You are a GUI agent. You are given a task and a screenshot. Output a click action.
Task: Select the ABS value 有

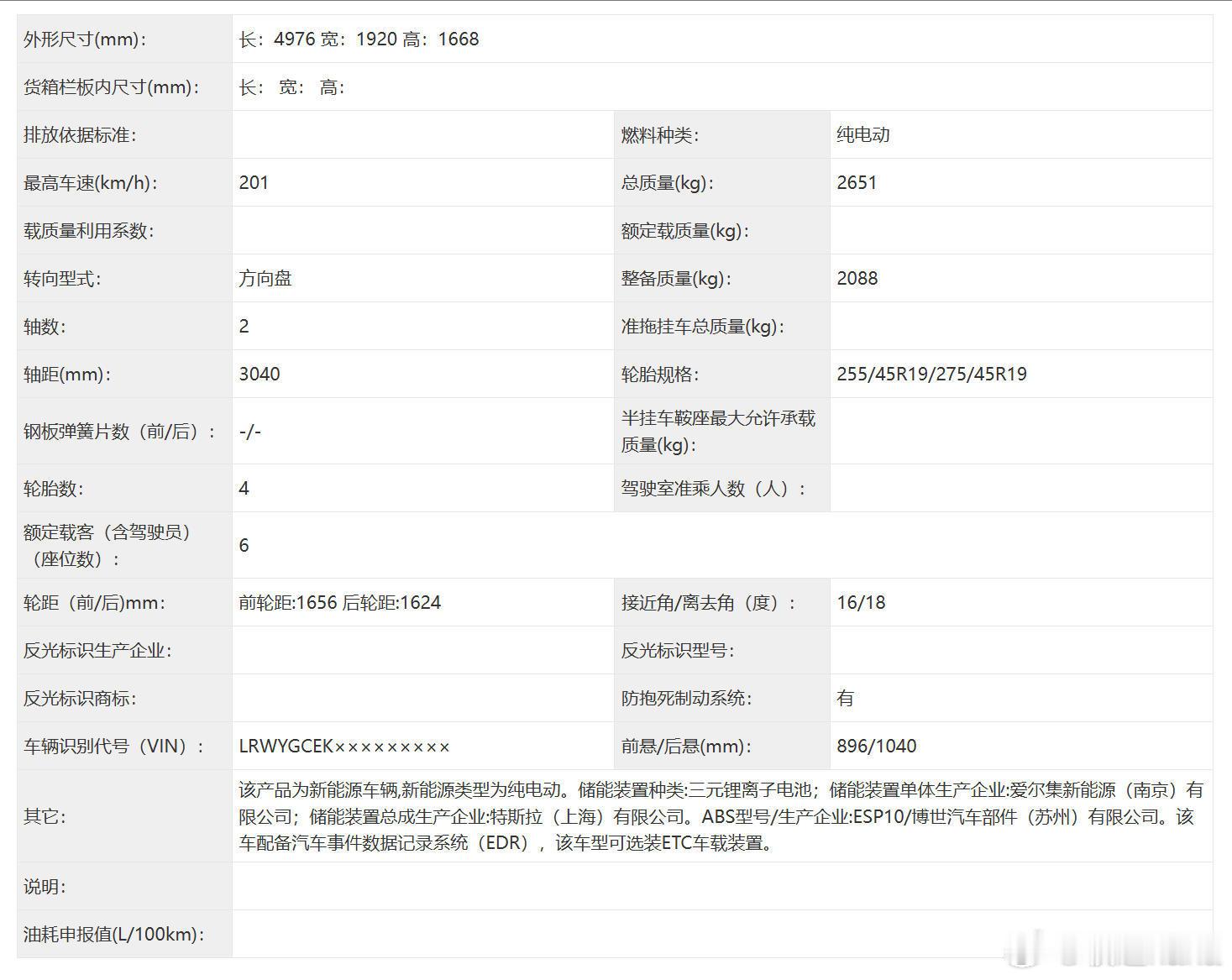pyautogui.click(x=846, y=698)
